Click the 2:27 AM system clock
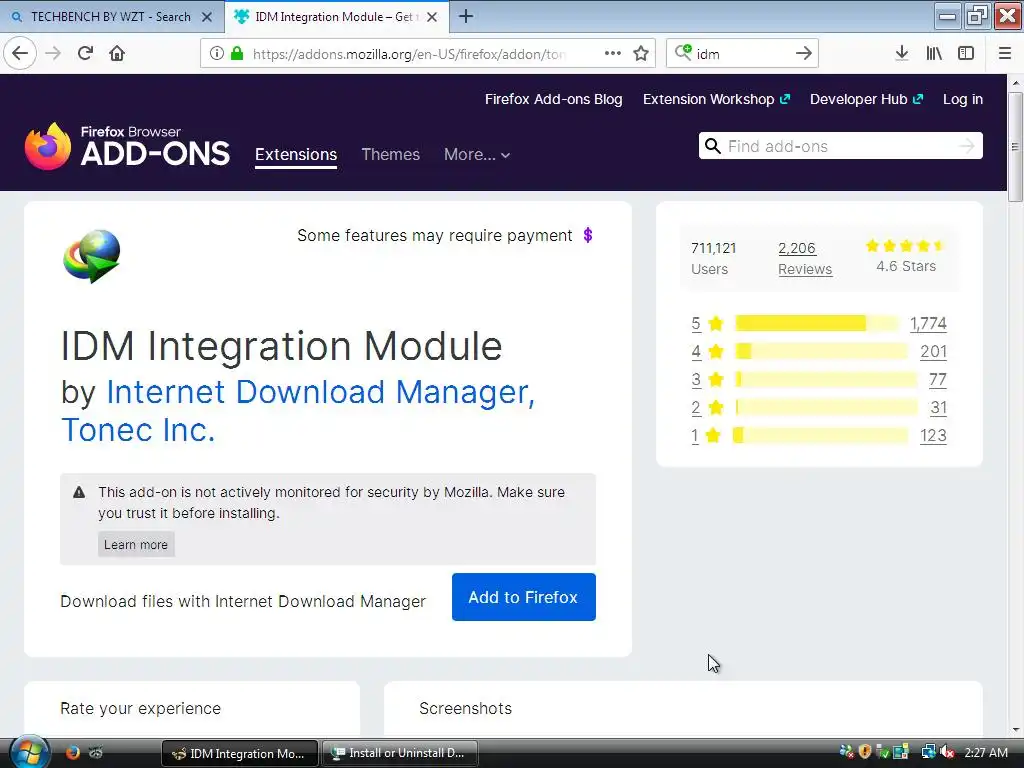Viewport: 1024px width, 768px height. point(986,752)
